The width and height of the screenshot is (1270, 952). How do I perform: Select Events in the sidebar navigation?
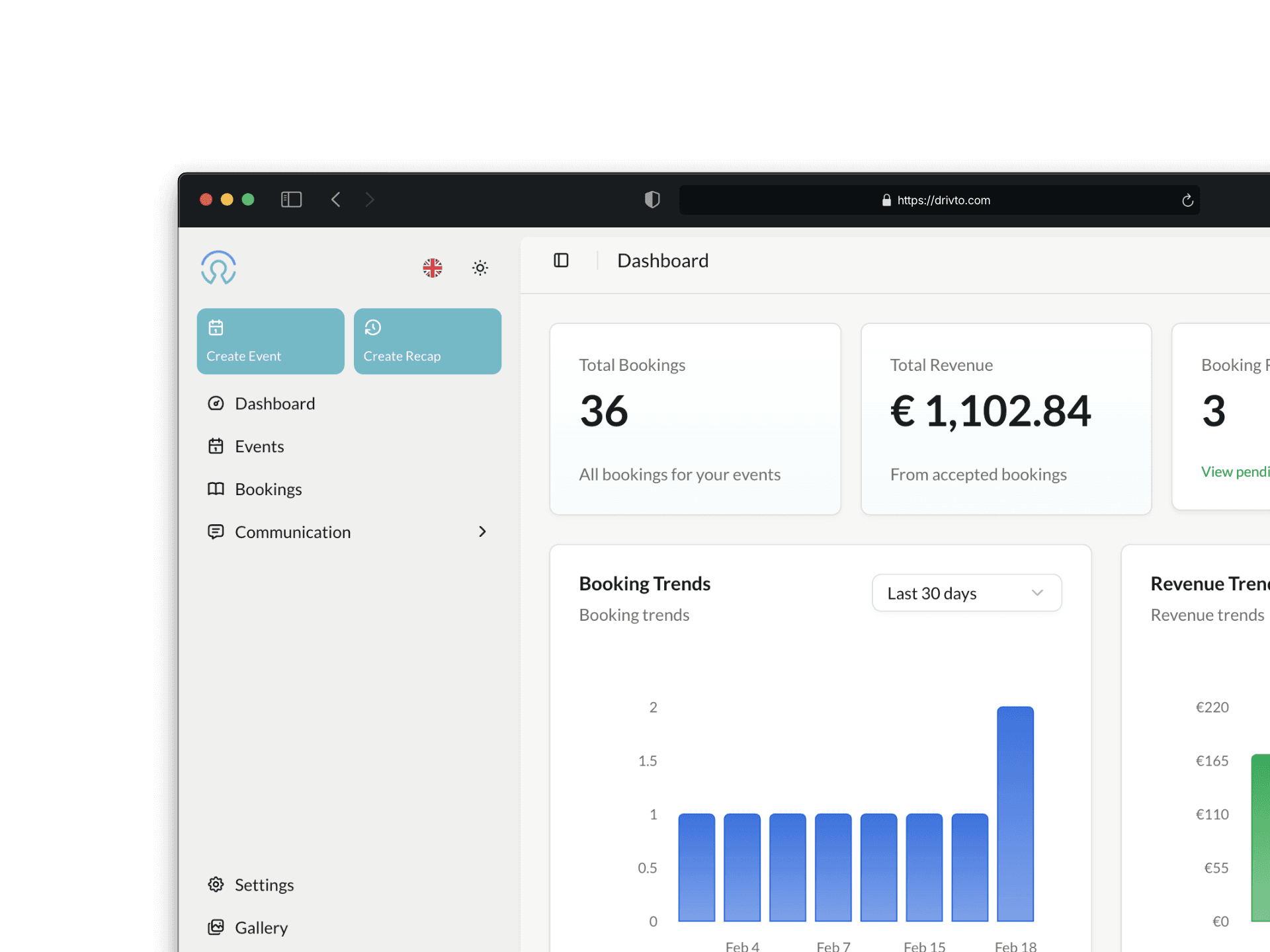pyautogui.click(x=259, y=446)
